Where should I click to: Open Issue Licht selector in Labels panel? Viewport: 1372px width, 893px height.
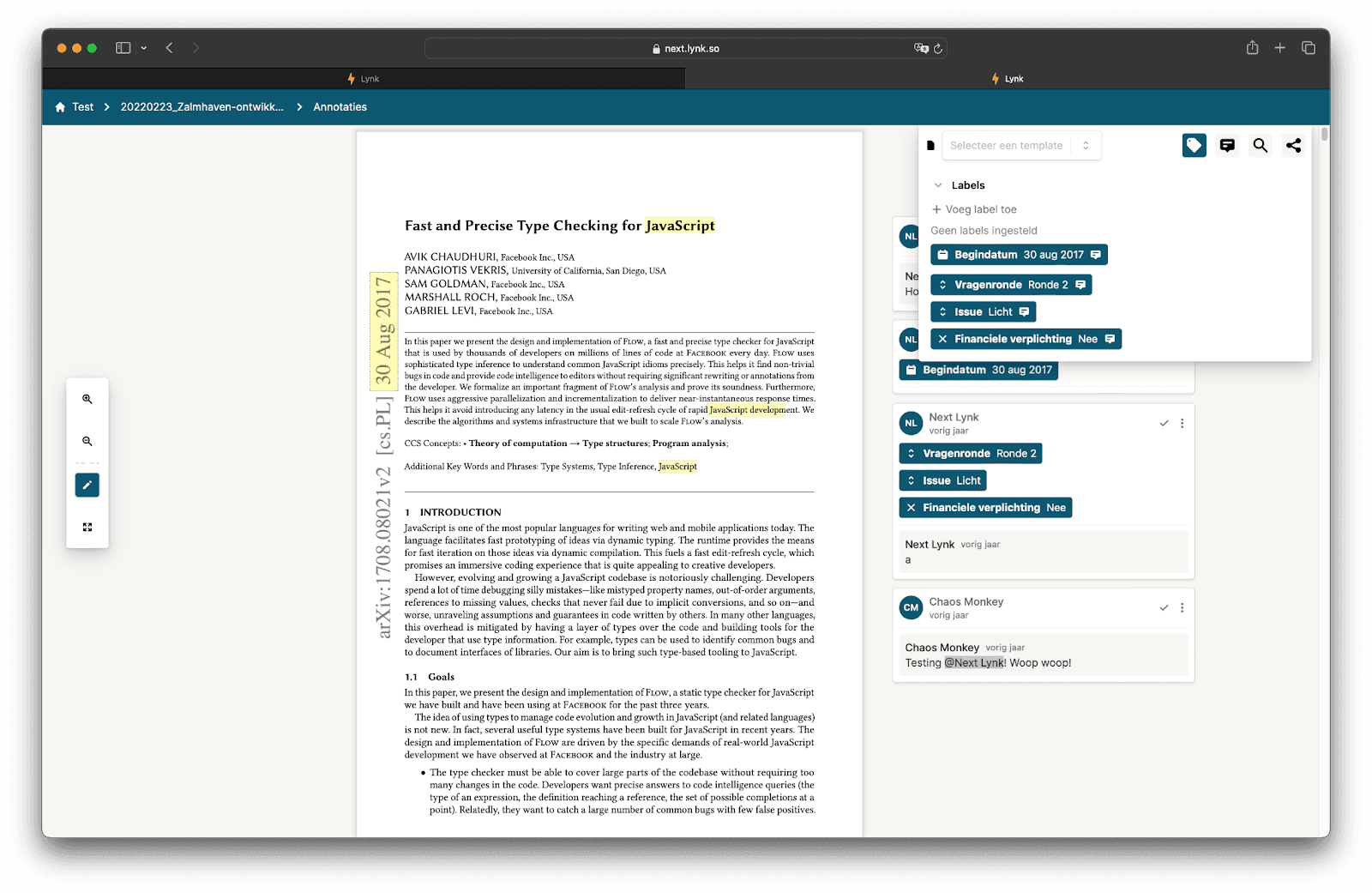983,311
